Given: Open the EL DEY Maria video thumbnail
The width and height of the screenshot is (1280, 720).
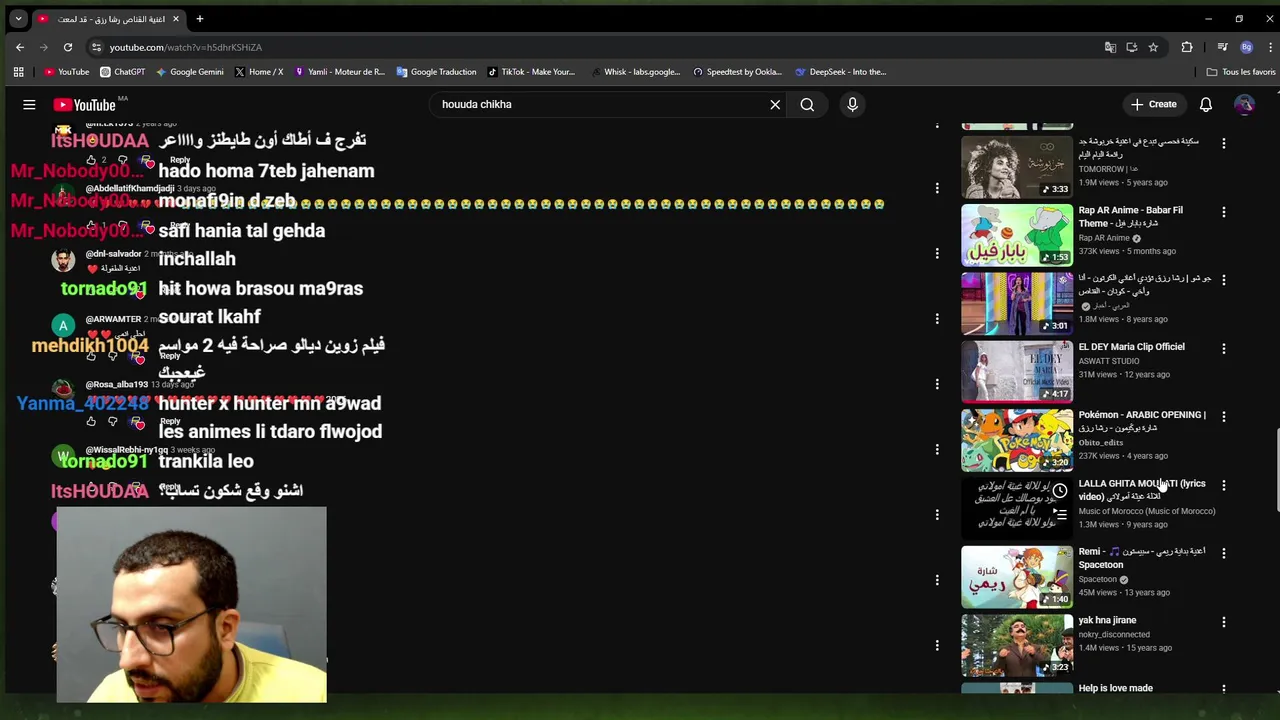Looking at the screenshot, I should (x=1017, y=372).
